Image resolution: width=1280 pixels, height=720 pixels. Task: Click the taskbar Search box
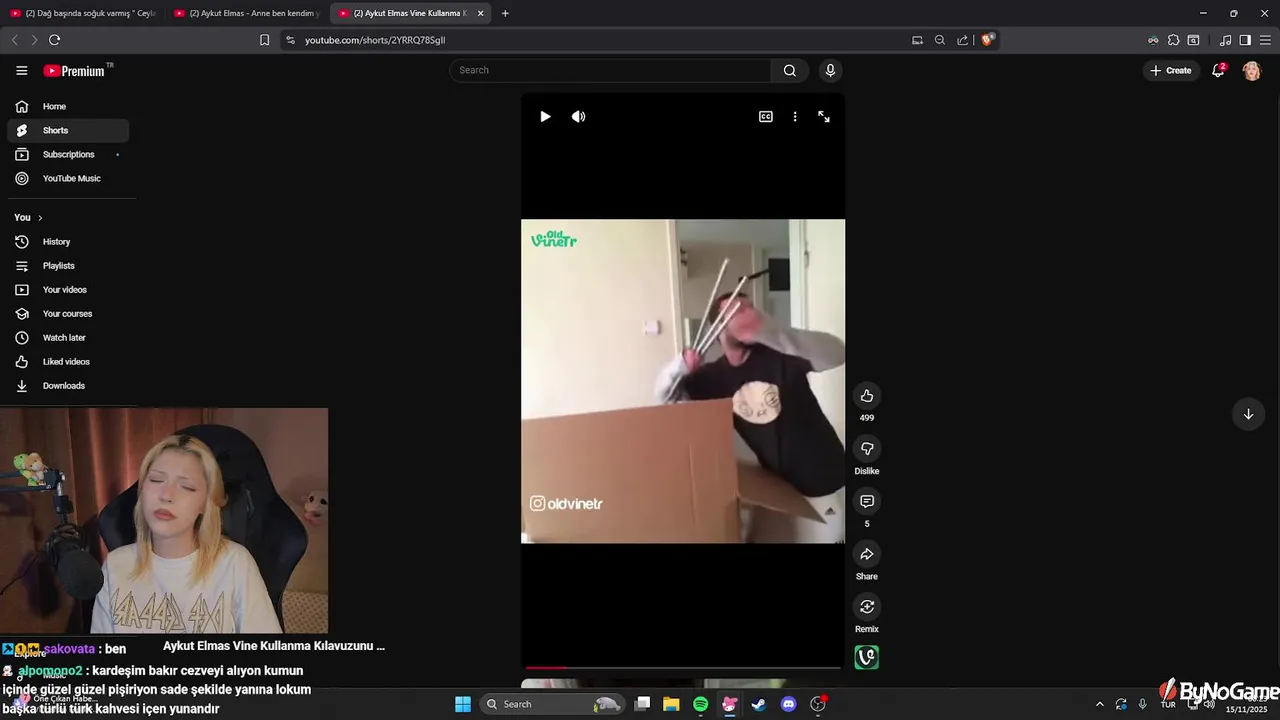tap(553, 704)
